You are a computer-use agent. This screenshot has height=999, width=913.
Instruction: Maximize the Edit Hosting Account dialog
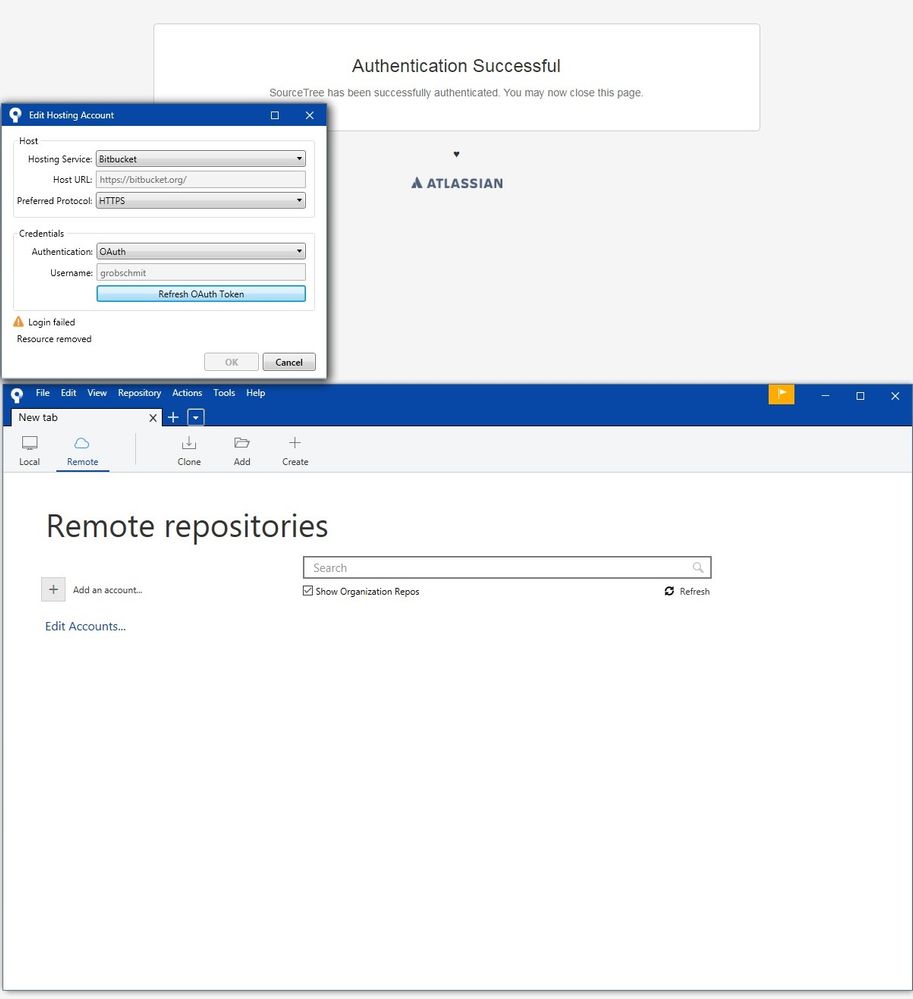click(x=275, y=115)
